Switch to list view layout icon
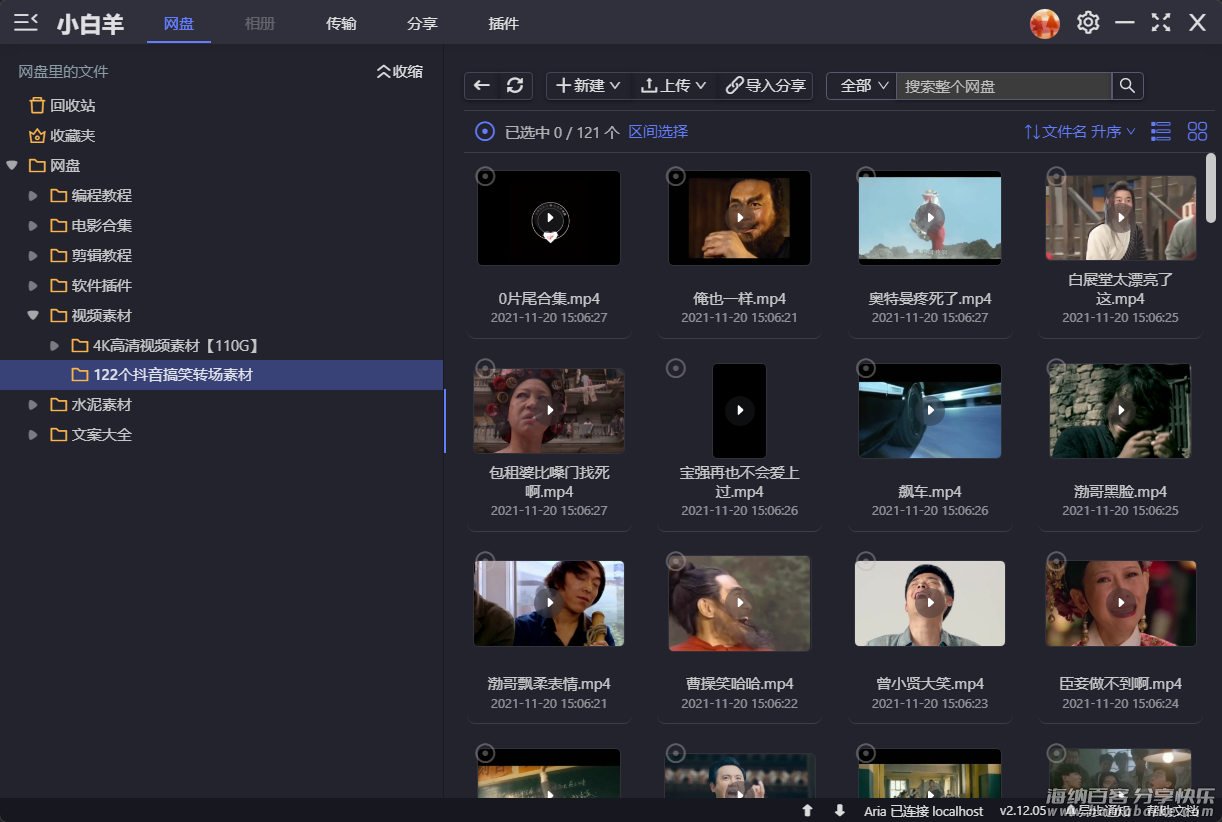 point(1161,131)
